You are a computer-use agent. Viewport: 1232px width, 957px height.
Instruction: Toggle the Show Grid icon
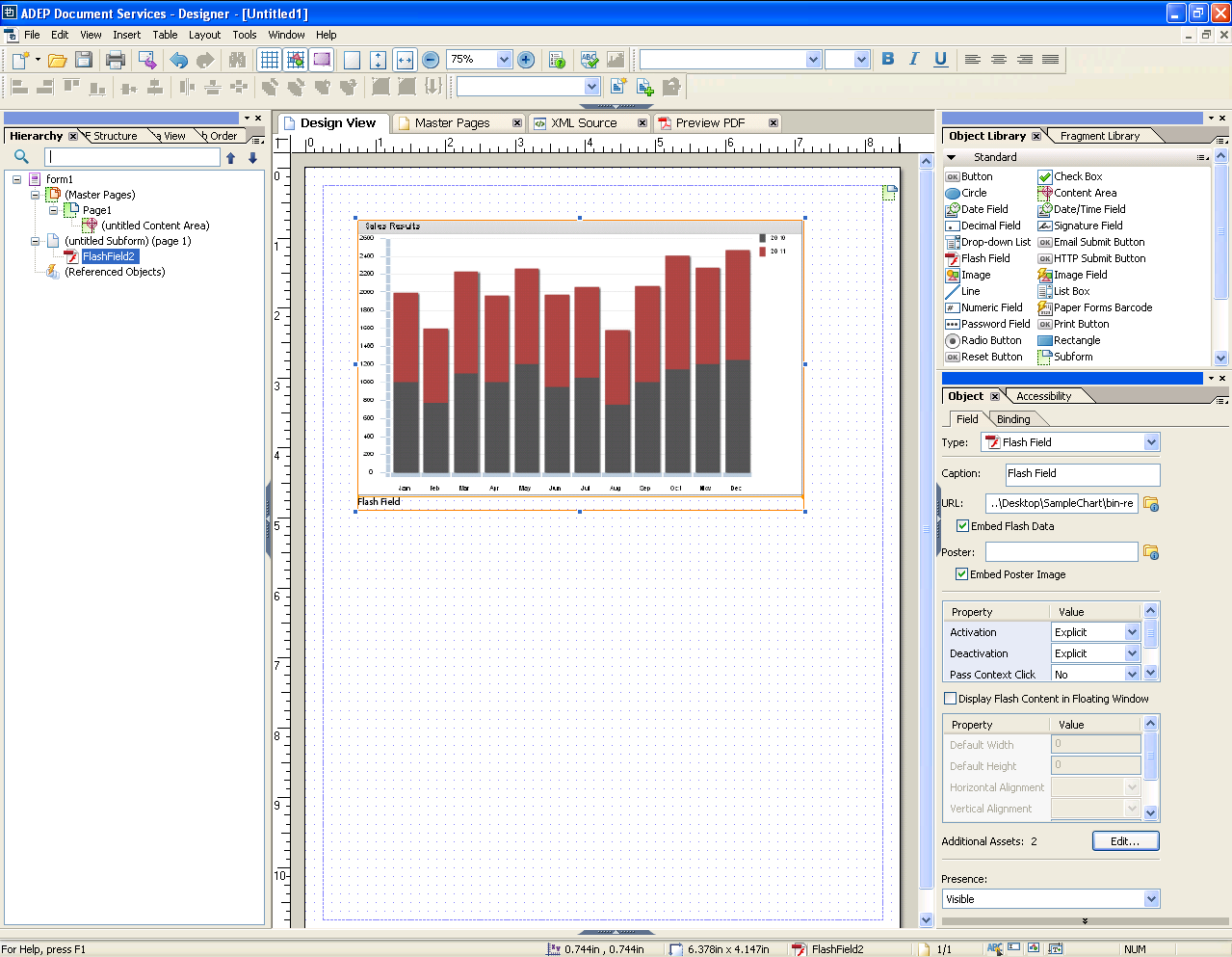(x=270, y=60)
